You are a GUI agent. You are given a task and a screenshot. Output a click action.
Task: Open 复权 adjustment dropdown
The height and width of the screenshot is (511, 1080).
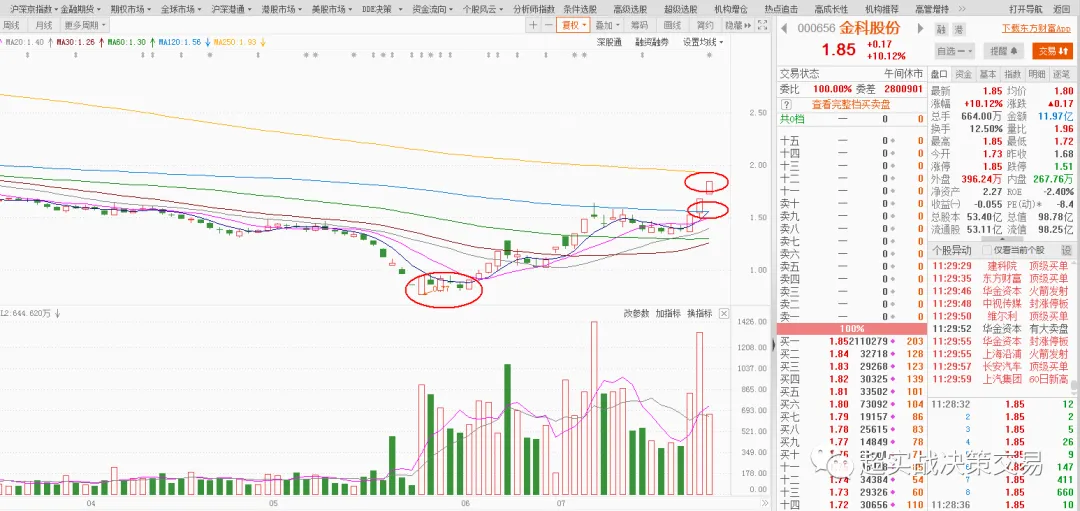573,25
